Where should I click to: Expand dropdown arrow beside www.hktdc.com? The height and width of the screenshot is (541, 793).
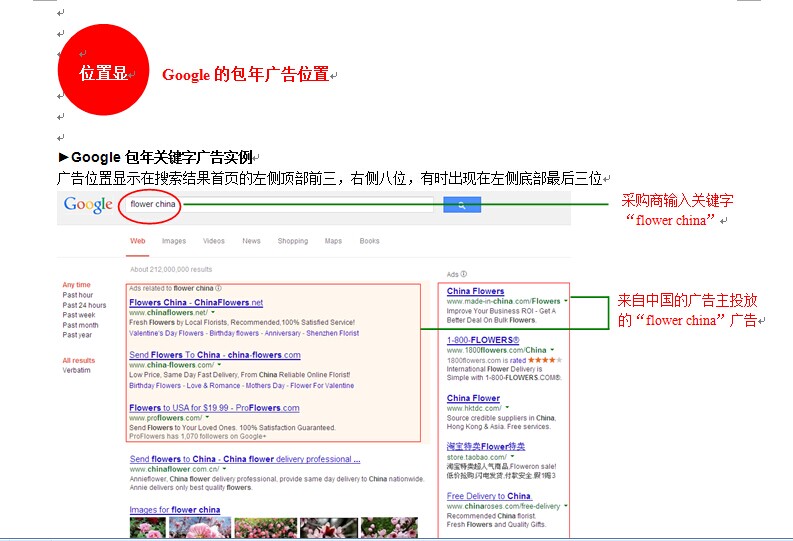(x=507, y=408)
